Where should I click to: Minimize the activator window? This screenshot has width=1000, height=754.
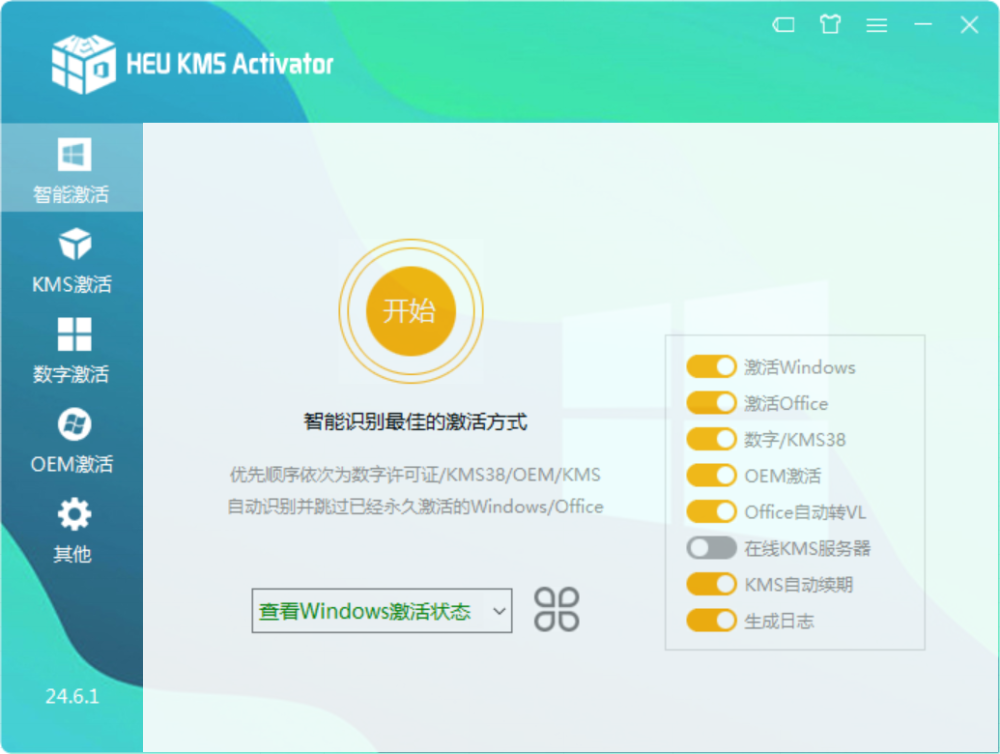[923, 25]
